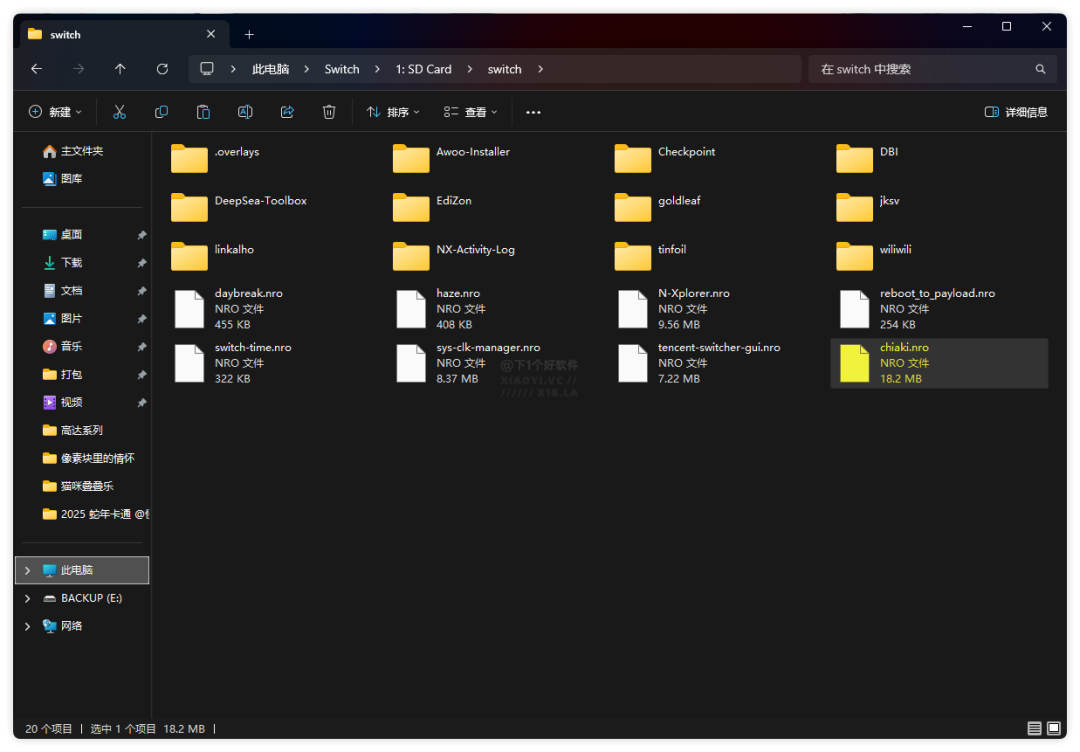Open the 排序 sort dropdown
This screenshot has height=752, width=1080.
(x=393, y=112)
